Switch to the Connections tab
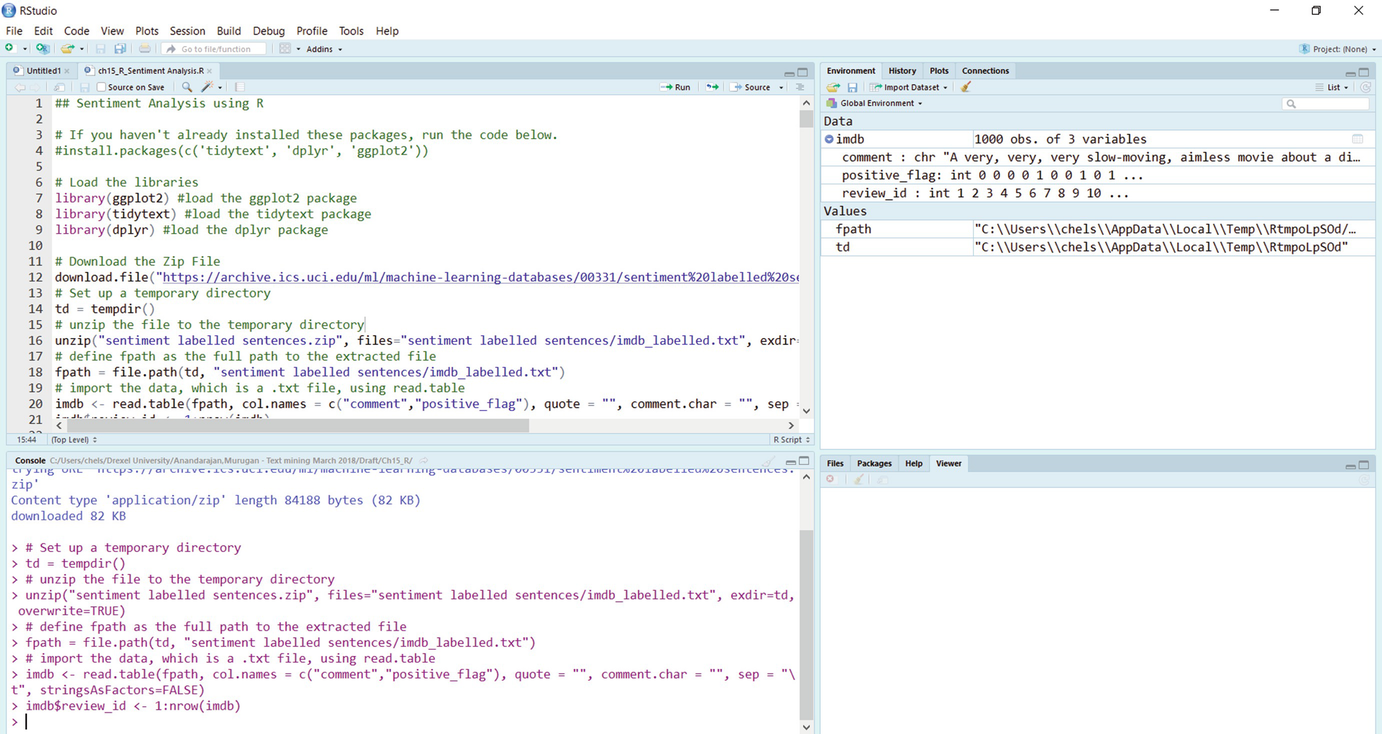This screenshot has width=1382, height=734. click(x=985, y=71)
